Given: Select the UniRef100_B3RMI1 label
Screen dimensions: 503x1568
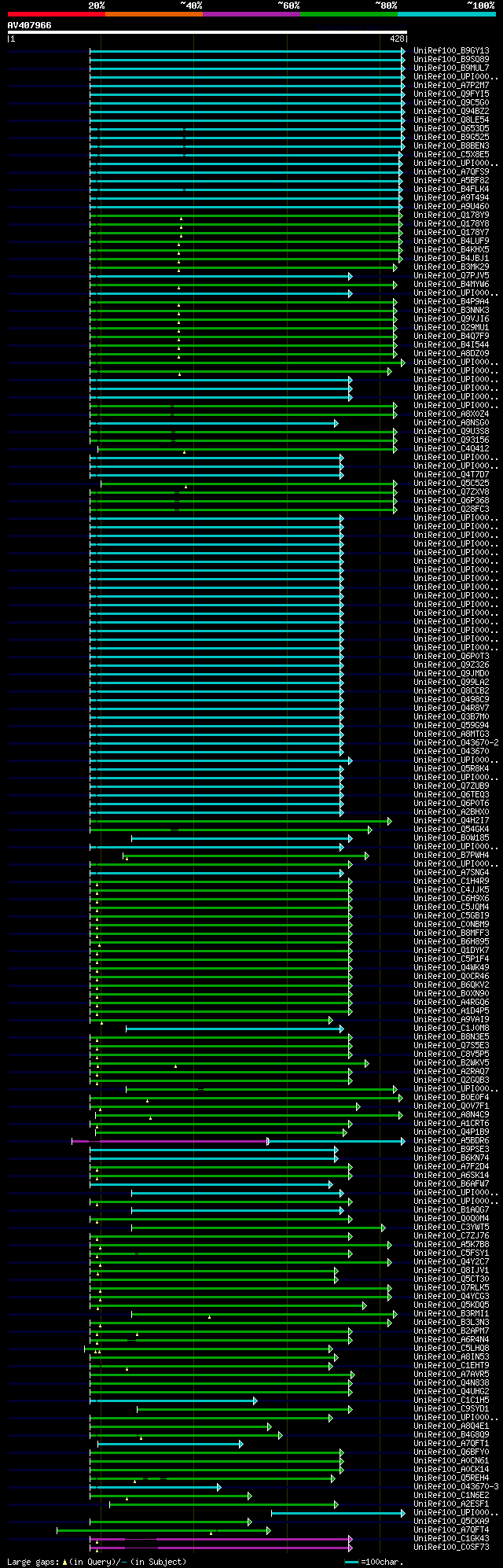Looking at the screenshot, I should (451, 1314).
